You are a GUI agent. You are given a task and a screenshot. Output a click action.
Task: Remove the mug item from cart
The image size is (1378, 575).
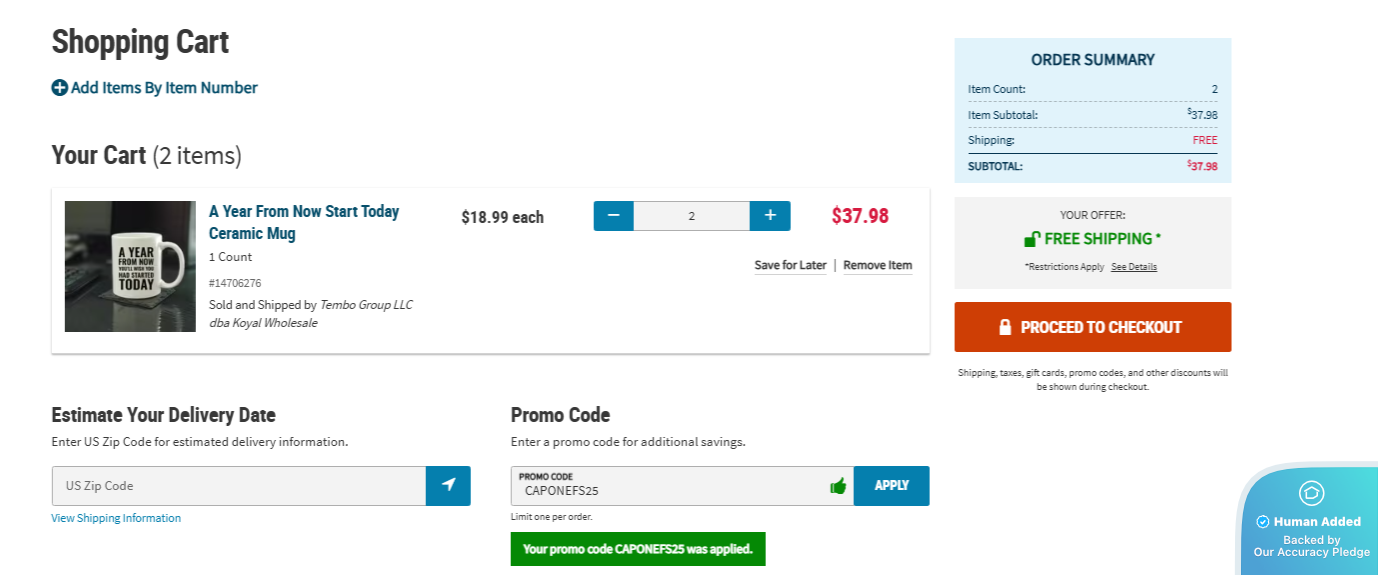(877, 265)
